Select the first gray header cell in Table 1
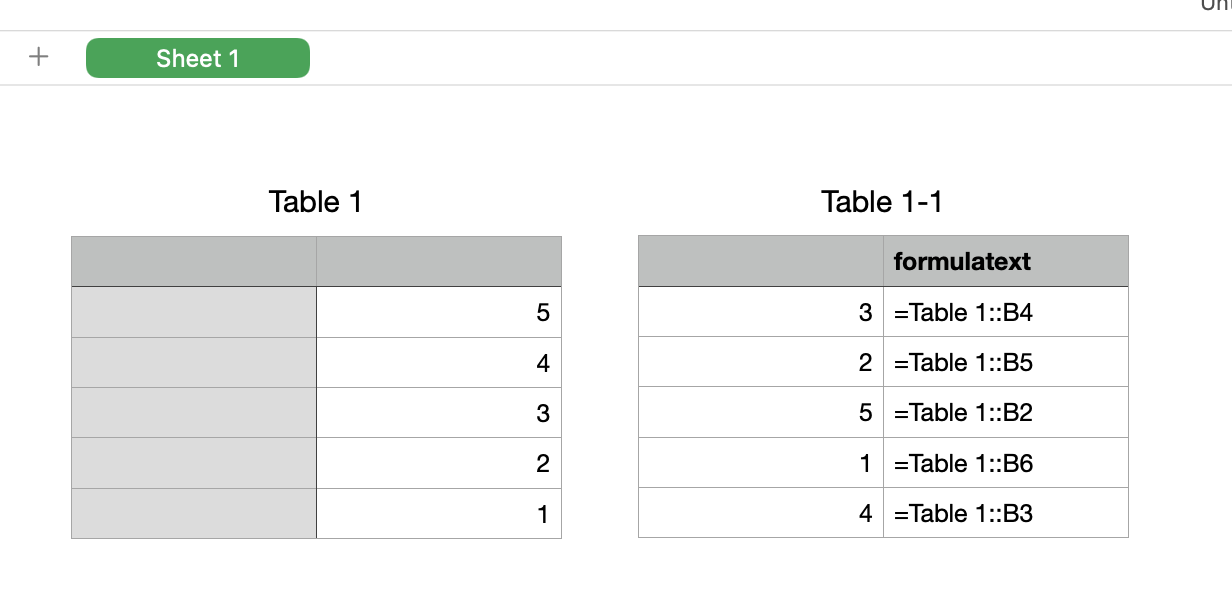This screenshot has height=594, width=1232. click(193, 262)
